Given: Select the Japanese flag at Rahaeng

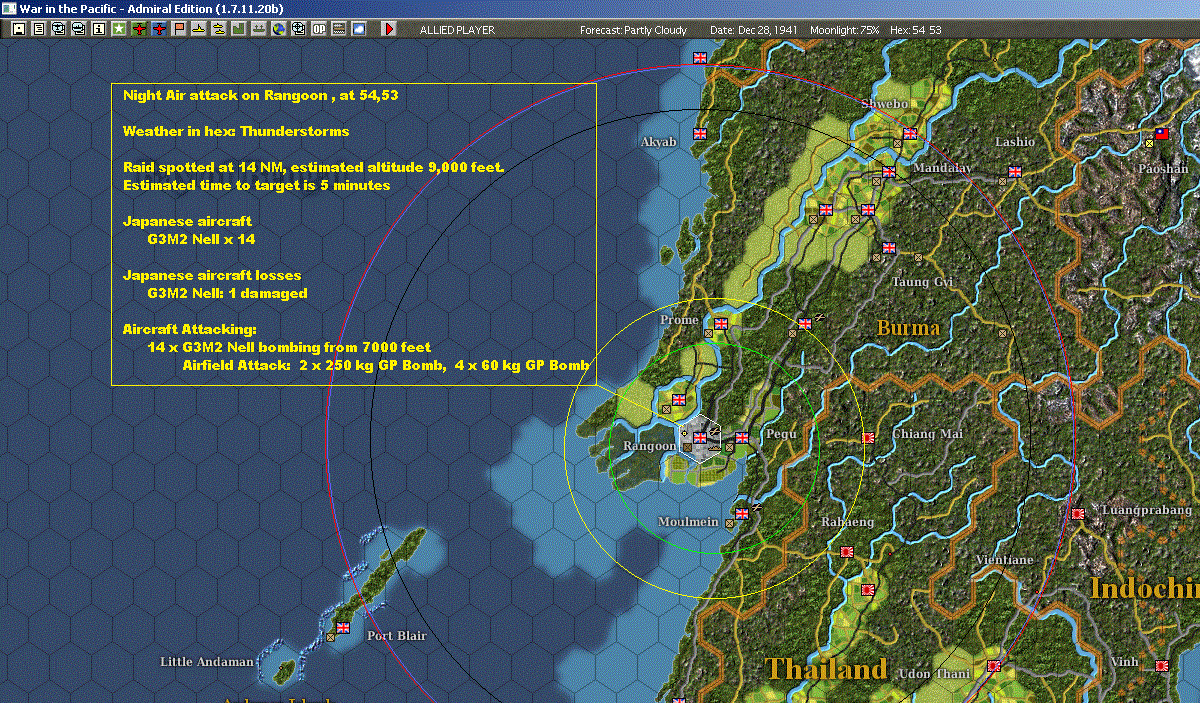Looking at the screenshot, I should pyautogui.click(x=847, y=551).
